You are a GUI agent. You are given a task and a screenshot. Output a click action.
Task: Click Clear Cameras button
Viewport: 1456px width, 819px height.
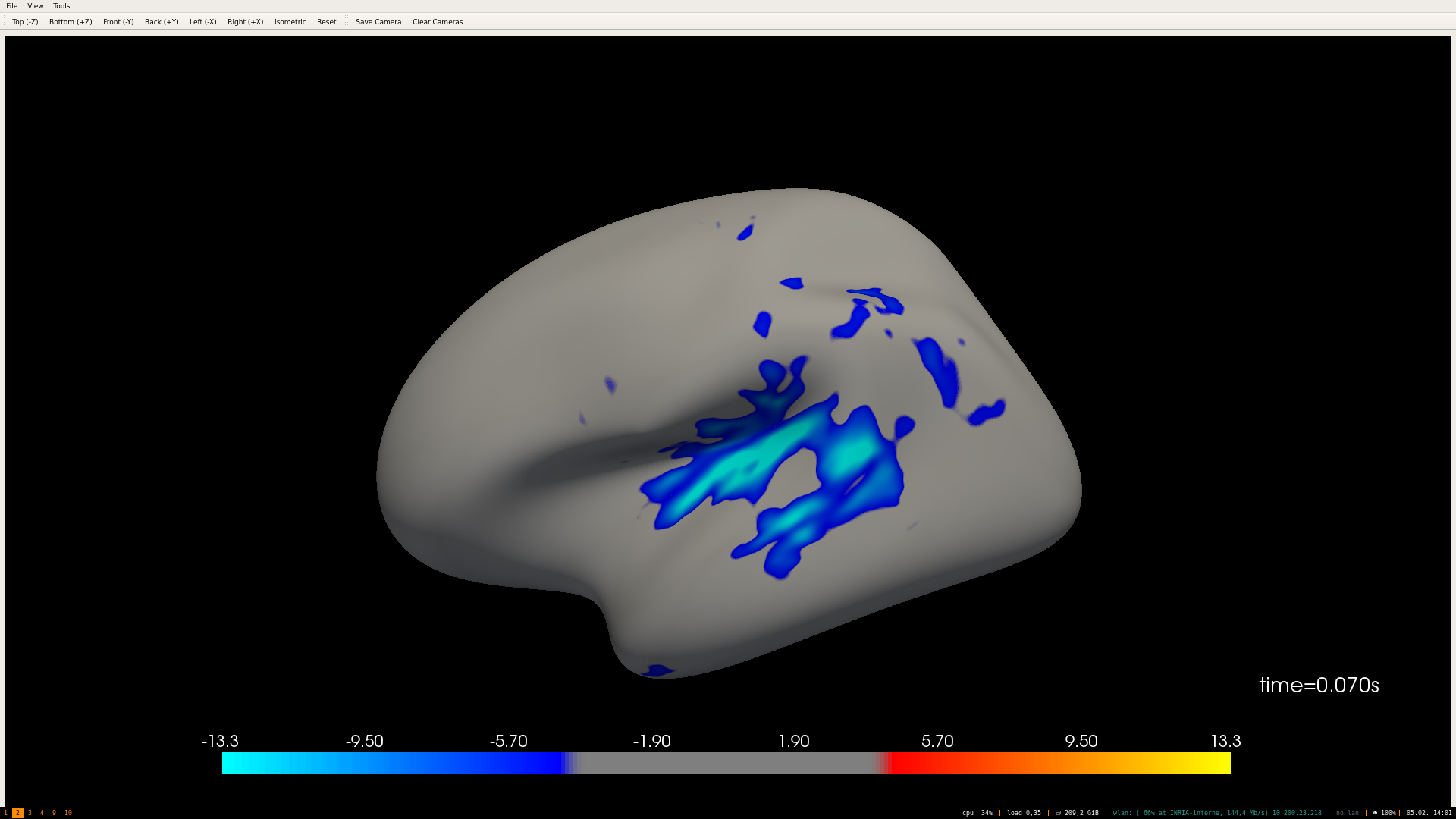tap(438, 22)
